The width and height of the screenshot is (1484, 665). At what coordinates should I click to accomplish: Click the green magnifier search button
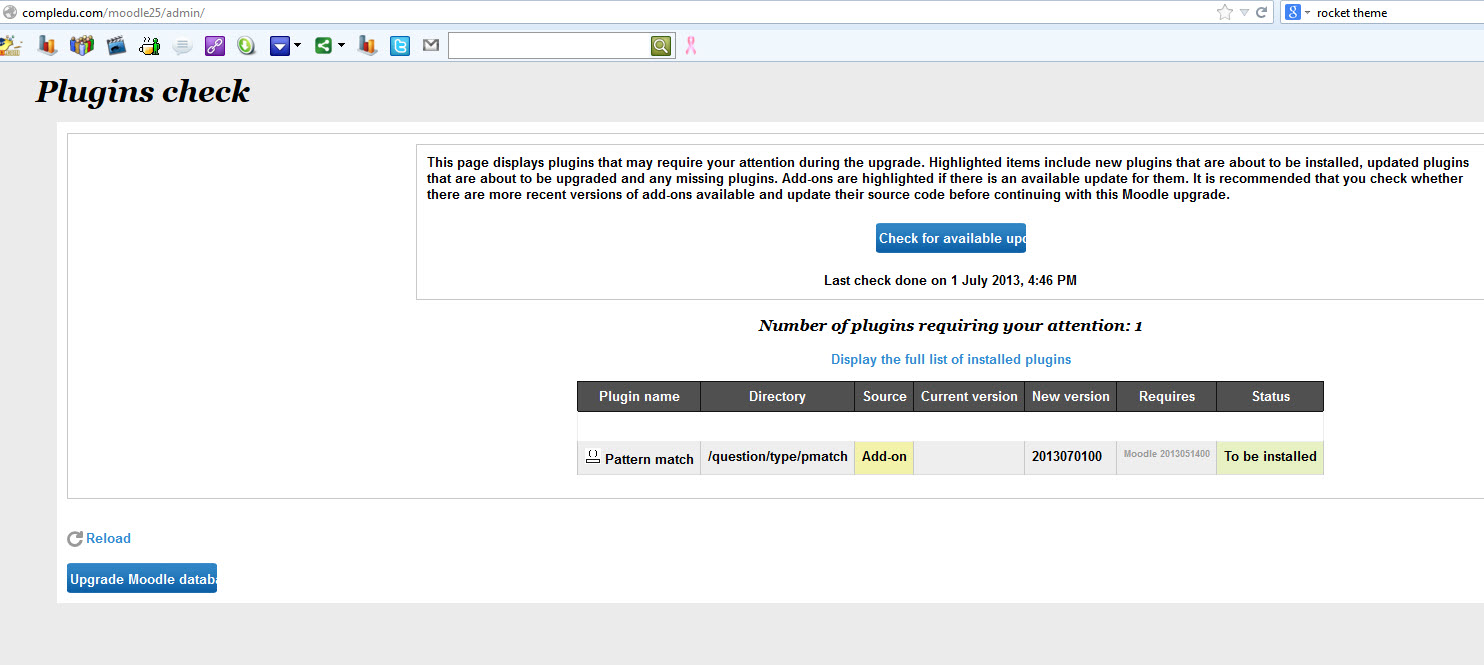661,45
